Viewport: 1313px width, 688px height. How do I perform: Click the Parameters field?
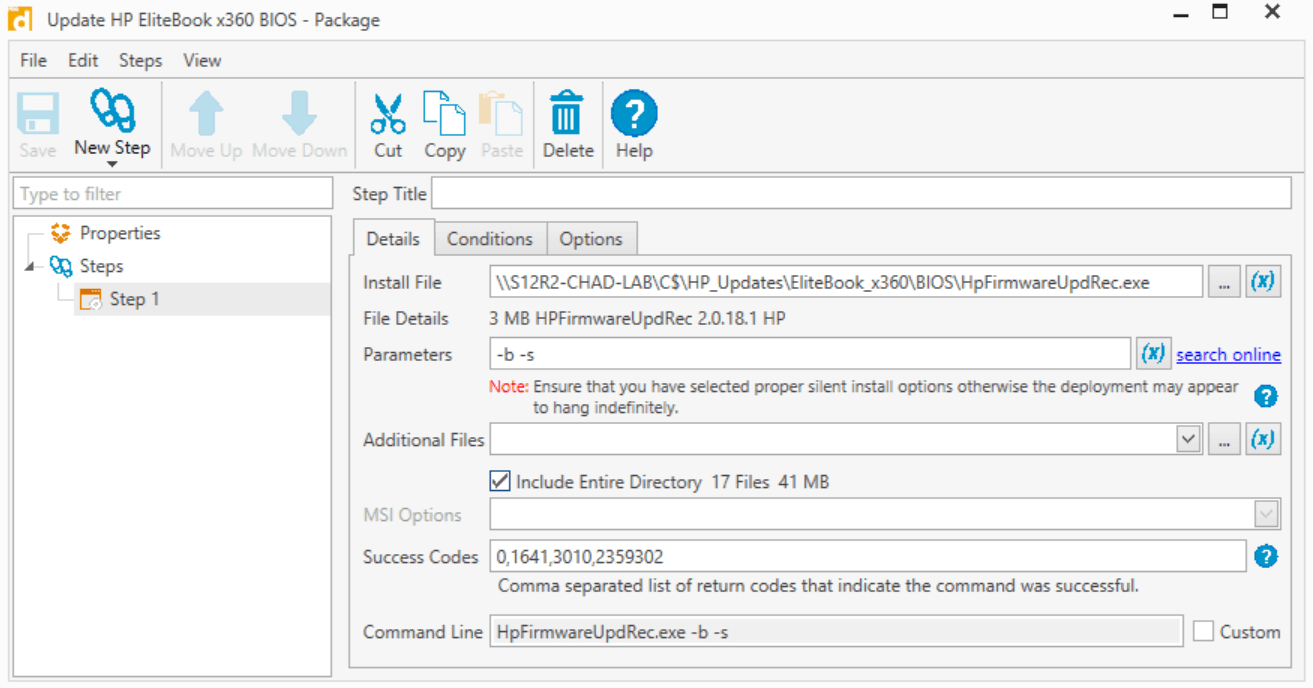point(810,354)
